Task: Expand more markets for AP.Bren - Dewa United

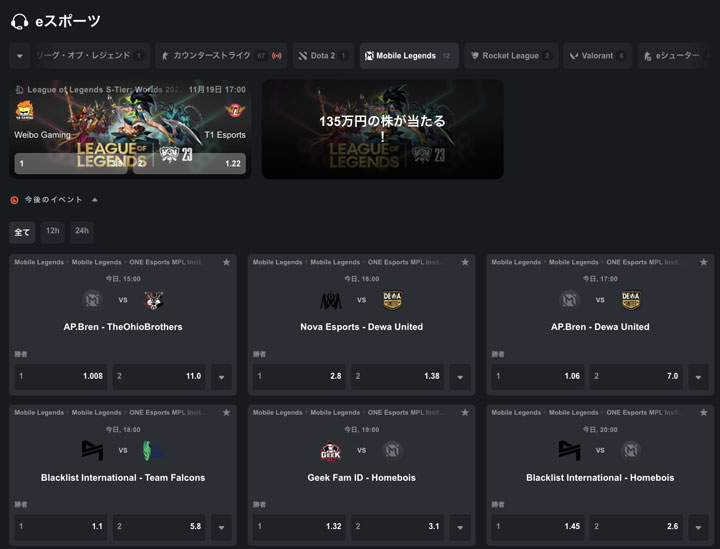Action: [x=698, y=377]
